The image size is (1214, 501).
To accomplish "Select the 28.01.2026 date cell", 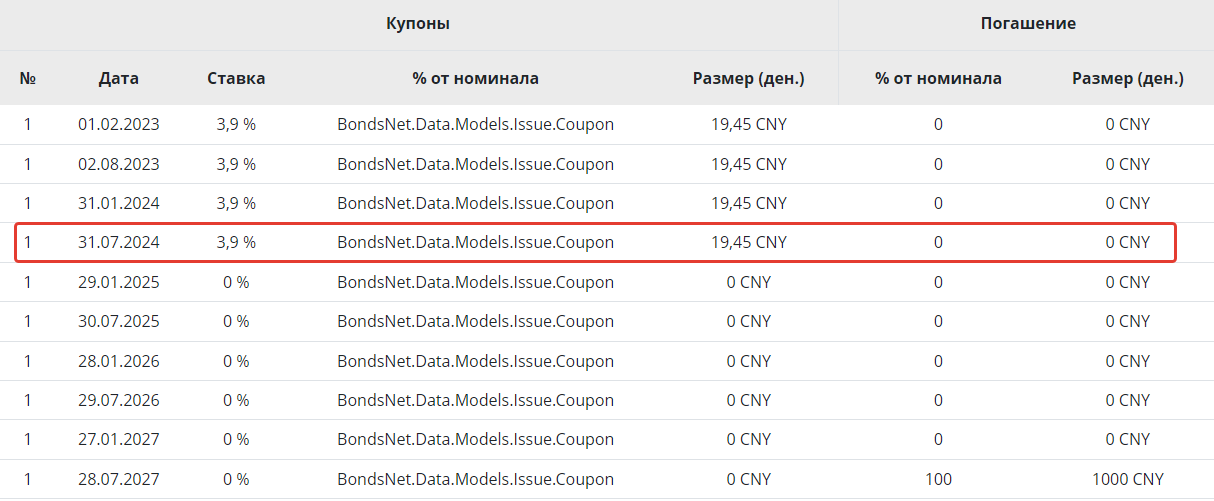I will click(119, 361).
